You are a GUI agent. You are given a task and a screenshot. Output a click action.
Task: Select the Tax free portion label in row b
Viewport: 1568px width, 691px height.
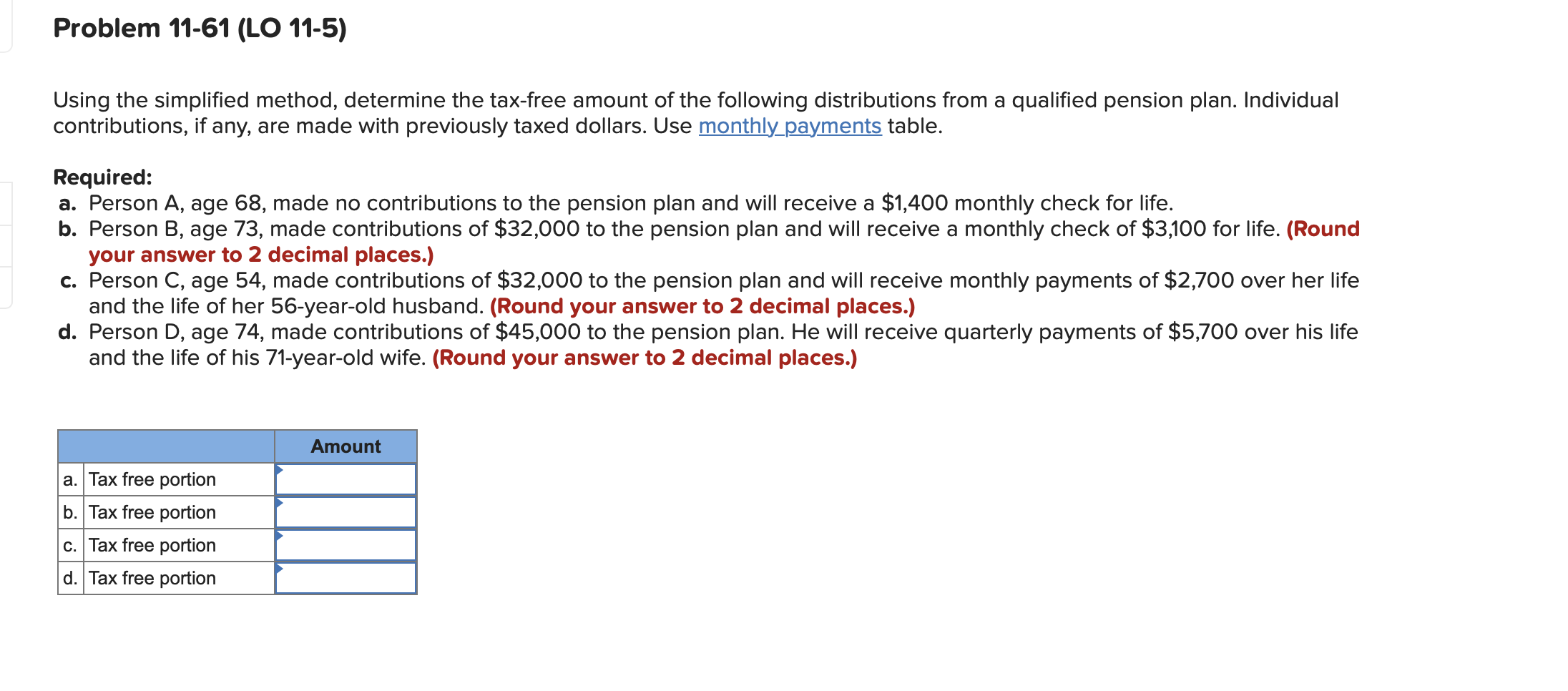(x=151, y=512)
